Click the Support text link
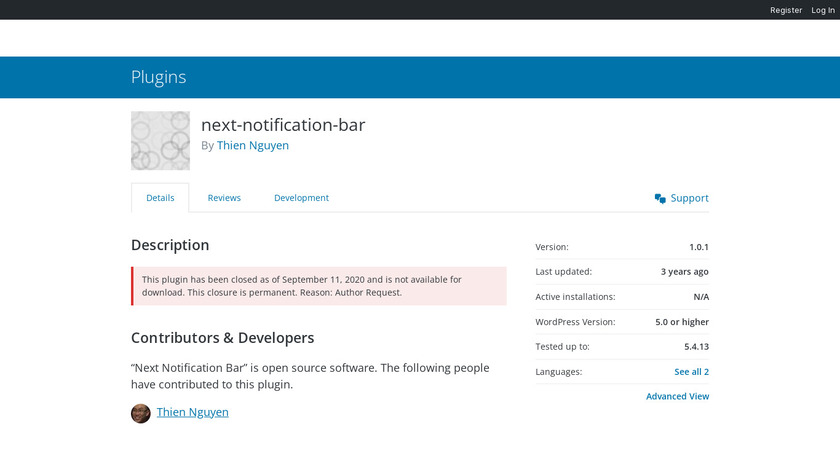The height and width of the screenshot is (472, 840). point(689,198)
